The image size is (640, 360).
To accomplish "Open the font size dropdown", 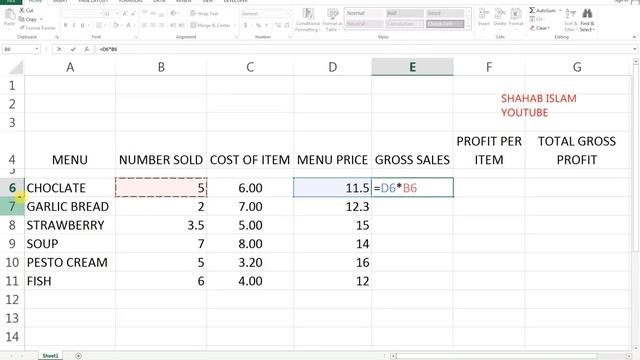I will pos(118,13).
